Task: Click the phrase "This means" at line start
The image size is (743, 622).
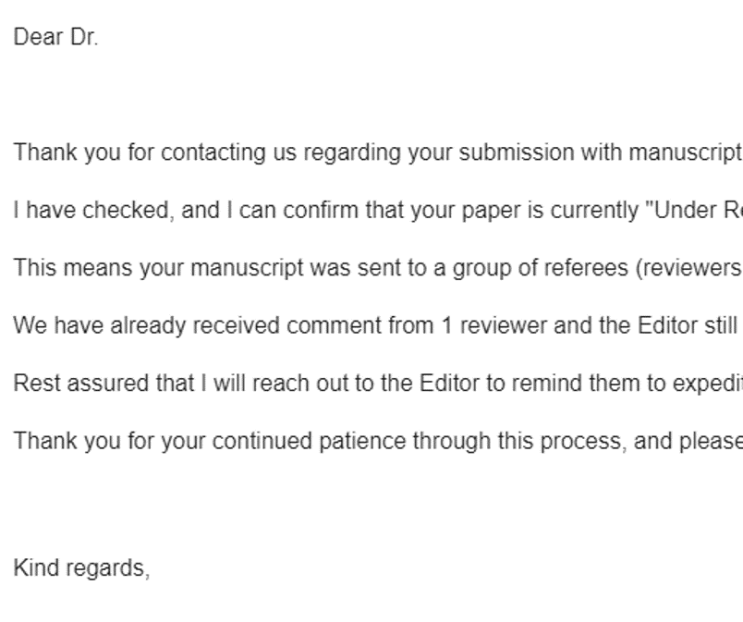Action: pyautogui.click(x=73, y=268)
